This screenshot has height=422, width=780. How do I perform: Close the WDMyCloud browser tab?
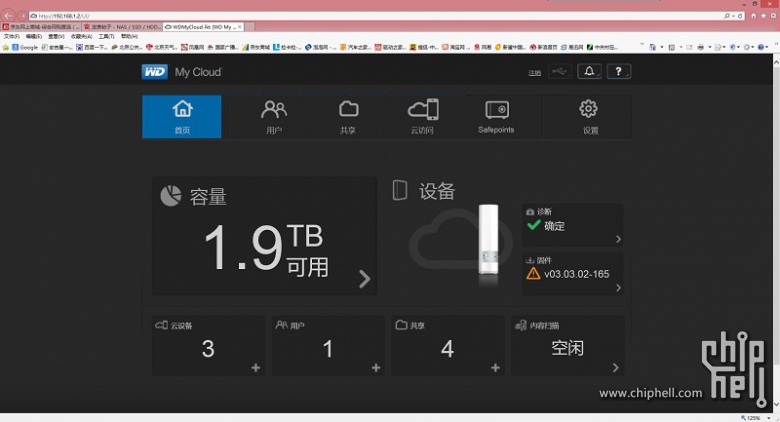240,27
